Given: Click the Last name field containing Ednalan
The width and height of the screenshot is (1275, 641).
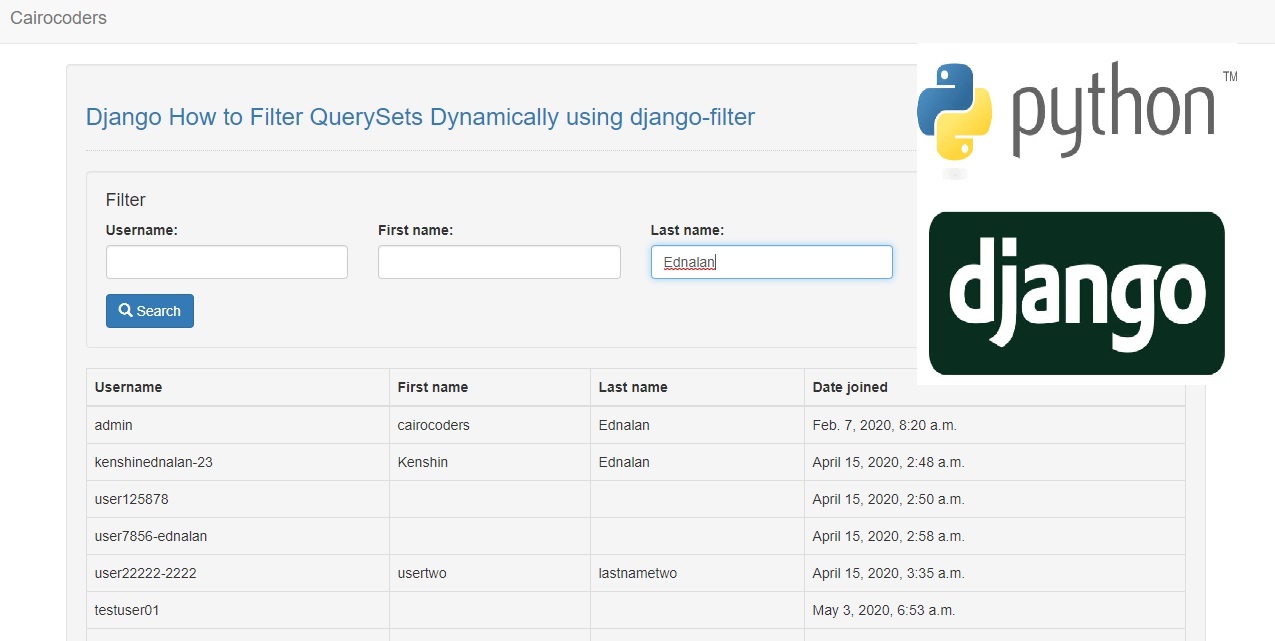Looking at the screenshot, I should click(771, 262).
